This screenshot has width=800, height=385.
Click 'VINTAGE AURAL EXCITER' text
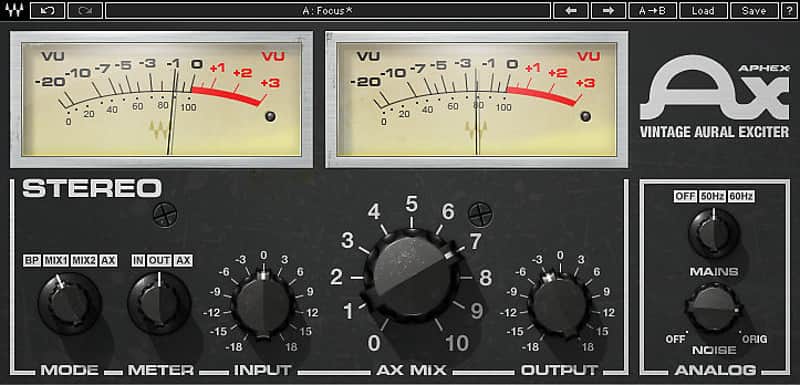714,132
